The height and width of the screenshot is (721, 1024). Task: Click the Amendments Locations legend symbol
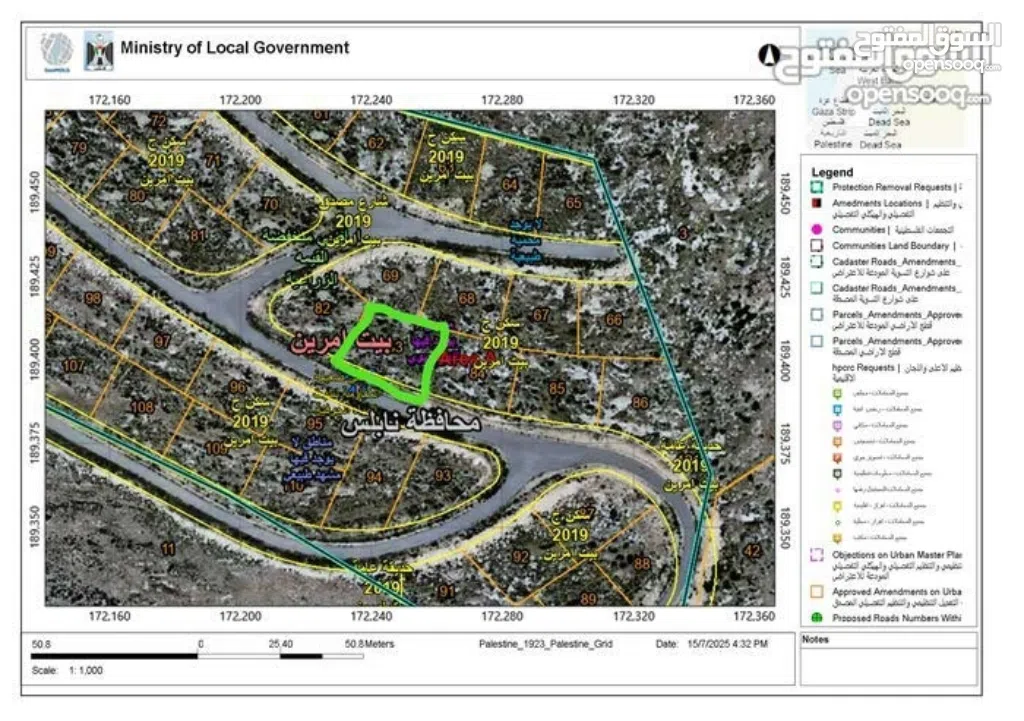817,203
